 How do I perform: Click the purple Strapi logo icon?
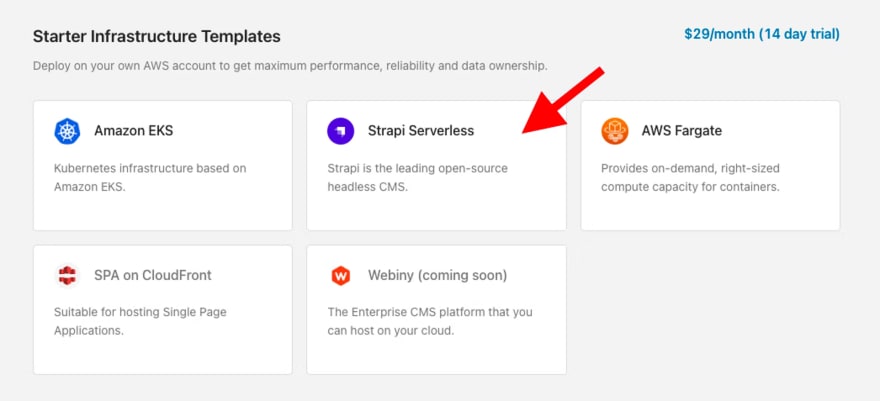341,131
